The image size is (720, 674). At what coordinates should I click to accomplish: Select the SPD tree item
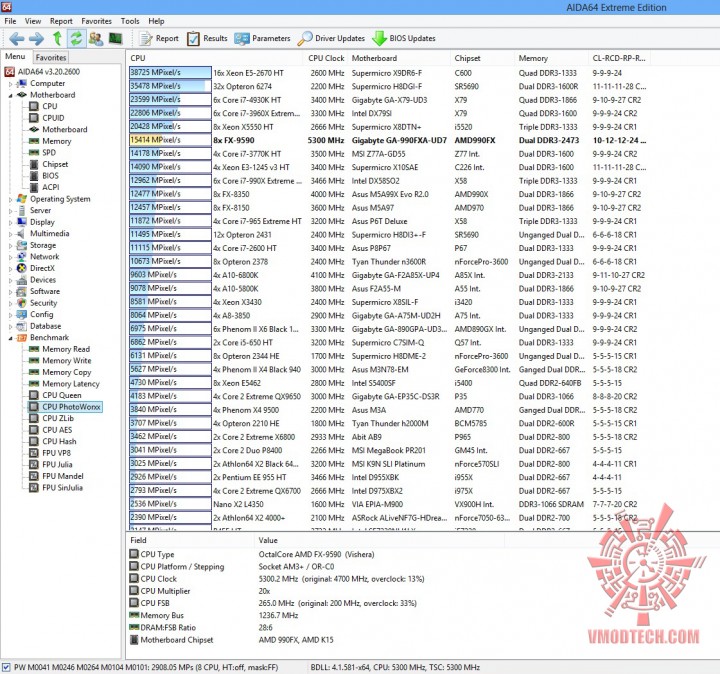42,152
